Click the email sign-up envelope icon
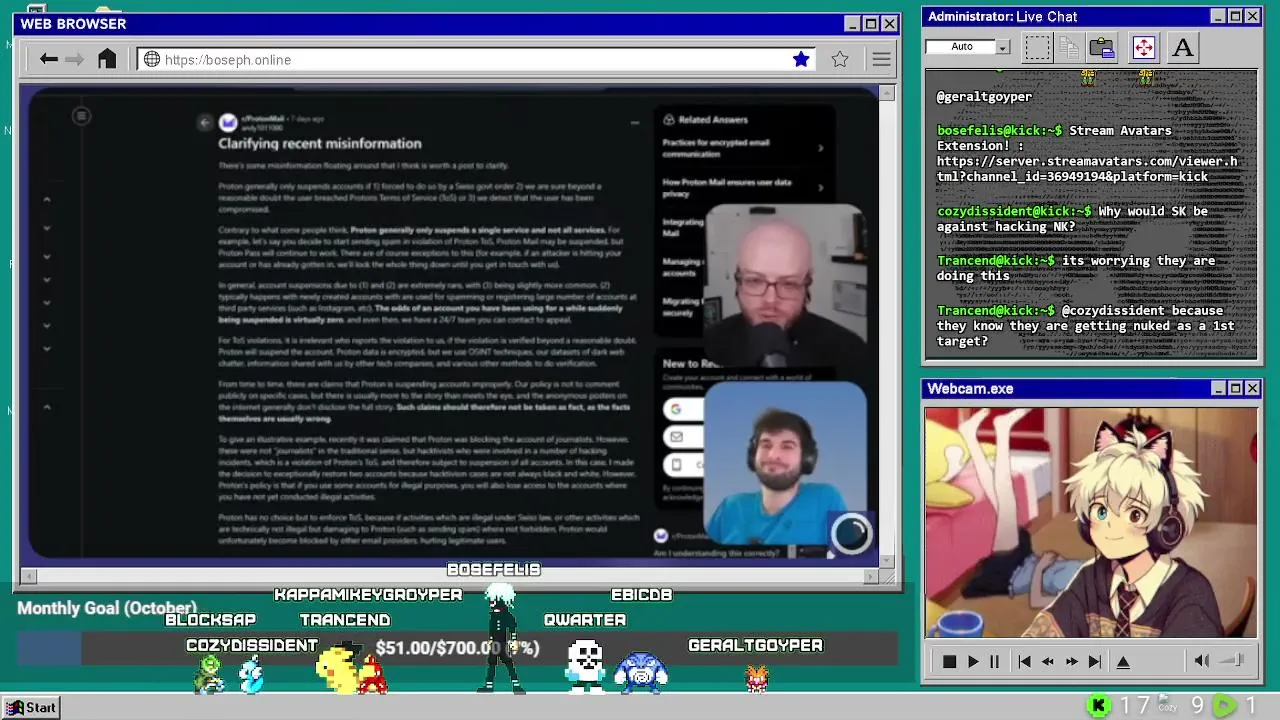 [676, 437]
